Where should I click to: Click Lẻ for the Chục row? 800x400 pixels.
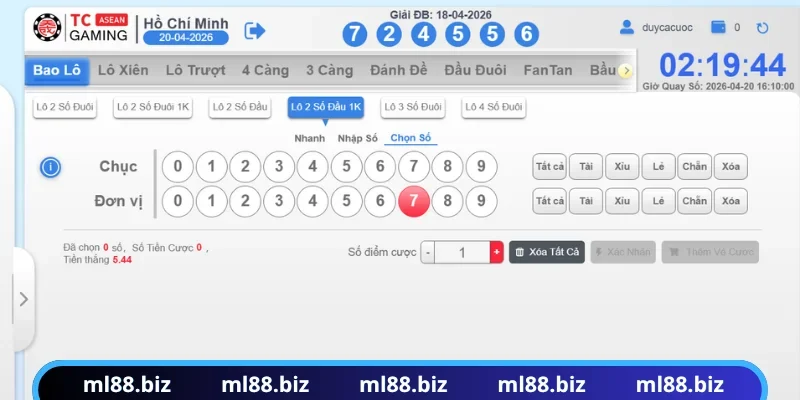[658, 167]
